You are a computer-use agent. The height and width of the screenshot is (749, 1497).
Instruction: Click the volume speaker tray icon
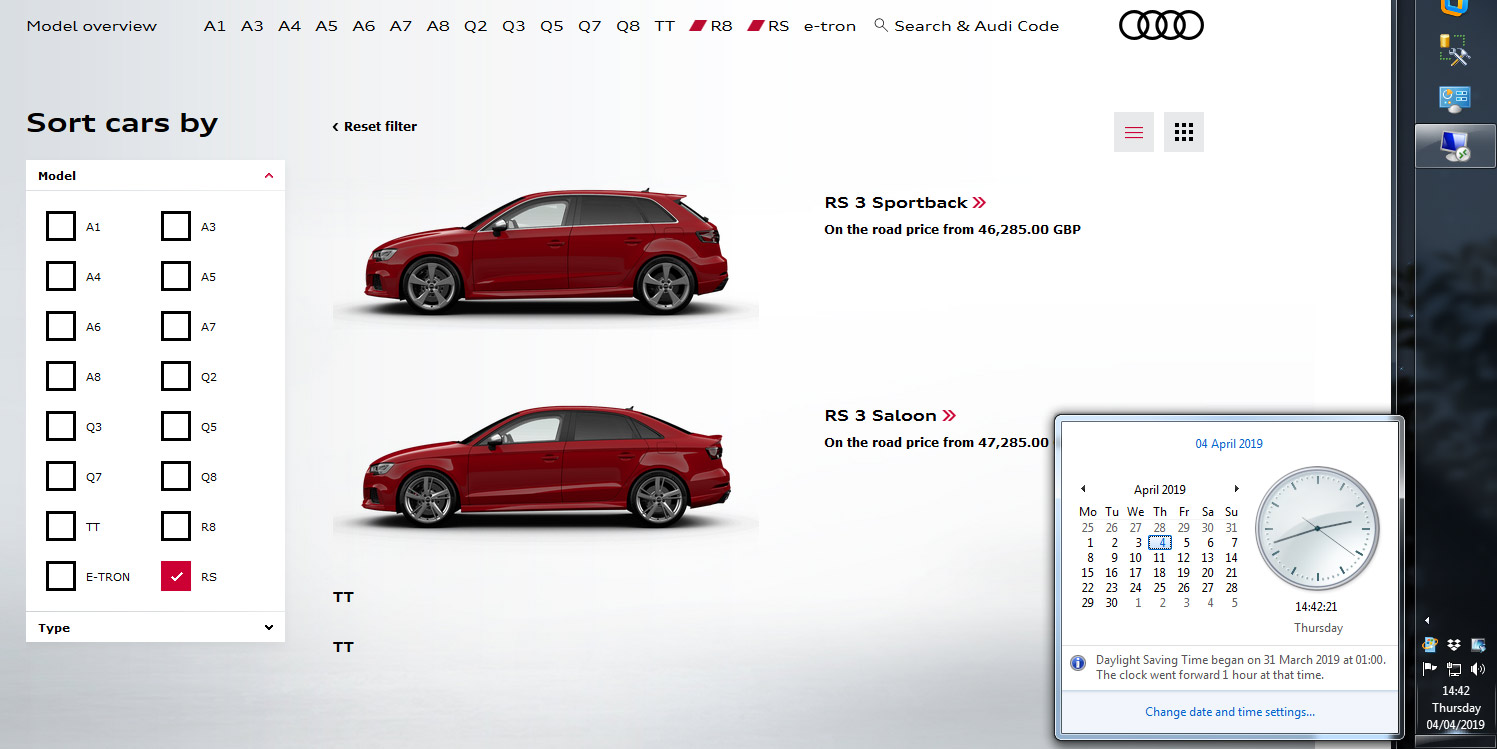1478,668
